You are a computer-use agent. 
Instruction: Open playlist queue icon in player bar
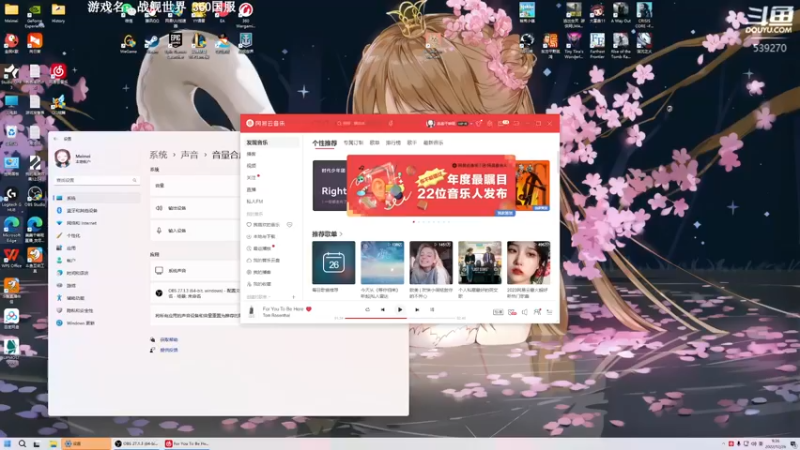[549, 312]
